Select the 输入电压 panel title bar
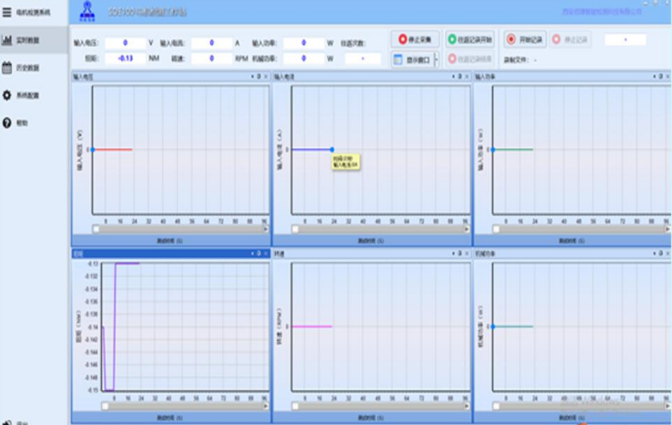672x425 pixels. 171,77
